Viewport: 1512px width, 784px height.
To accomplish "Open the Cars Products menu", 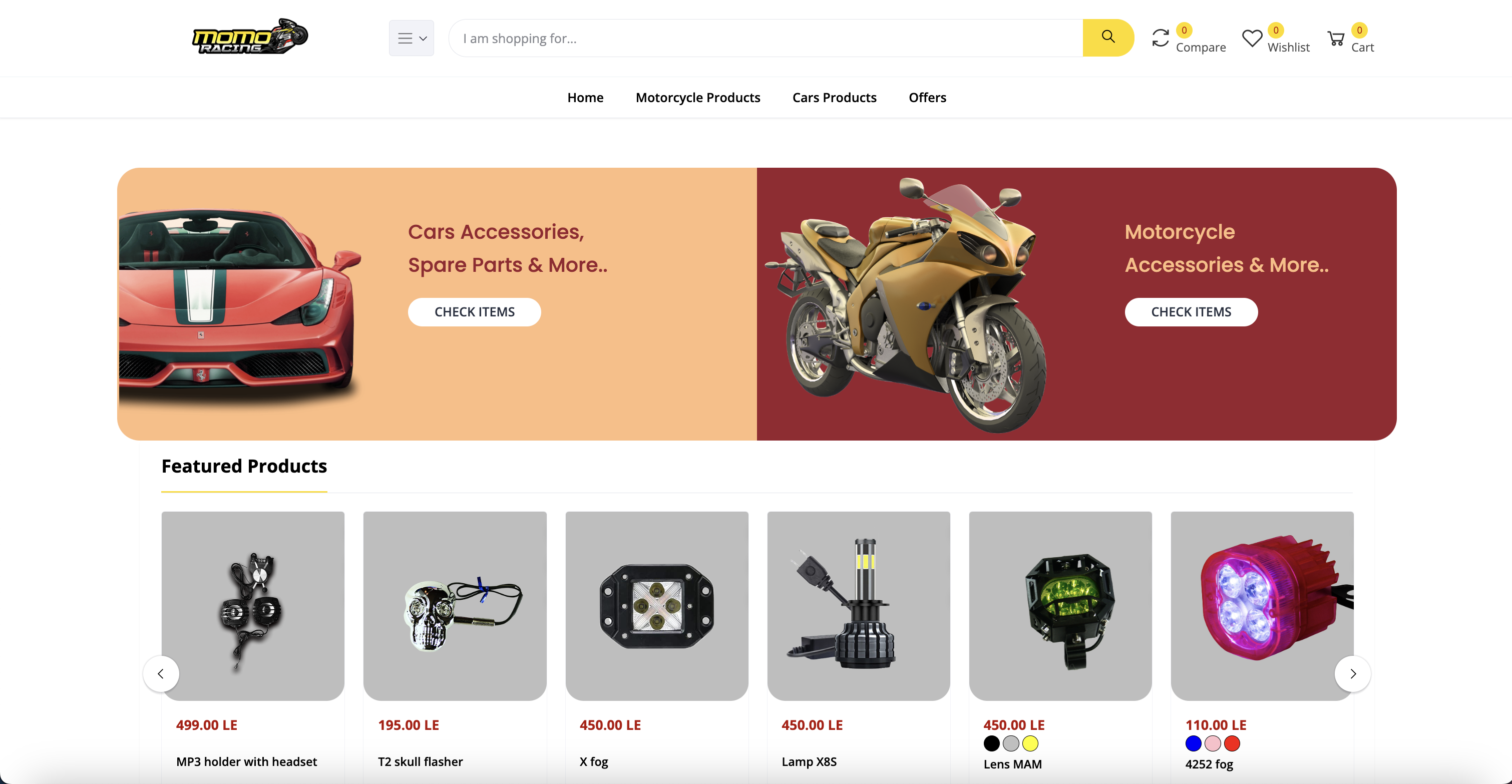I will click(834, 98).
